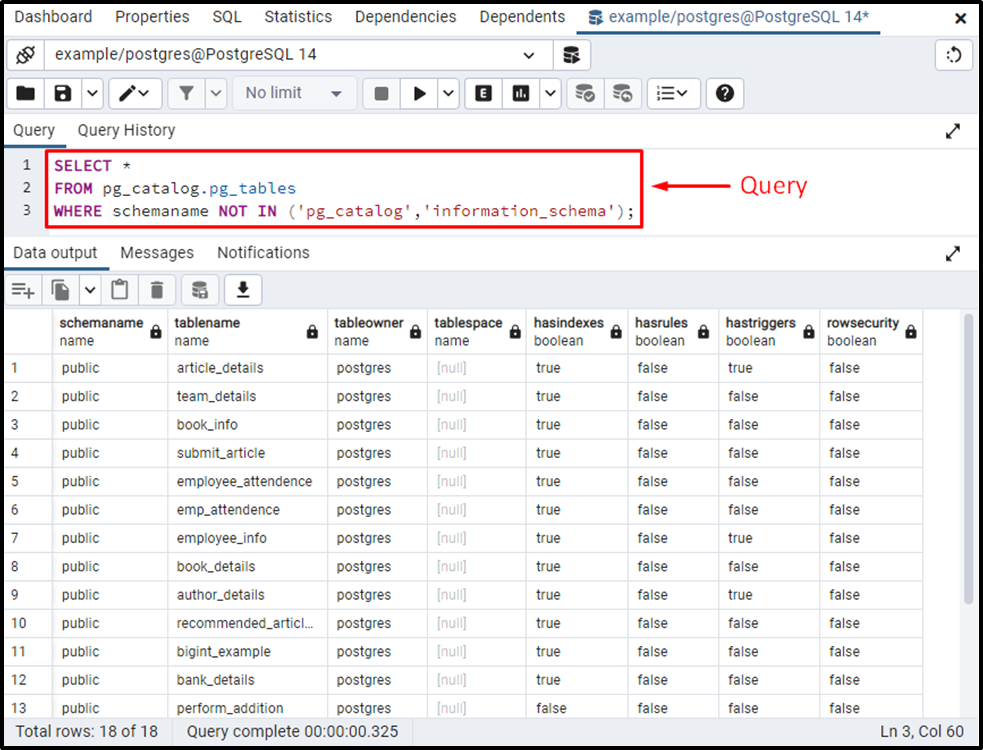Run the query with the Execute button
Screen dimensions: 983x750
click(x=419, y=93)
